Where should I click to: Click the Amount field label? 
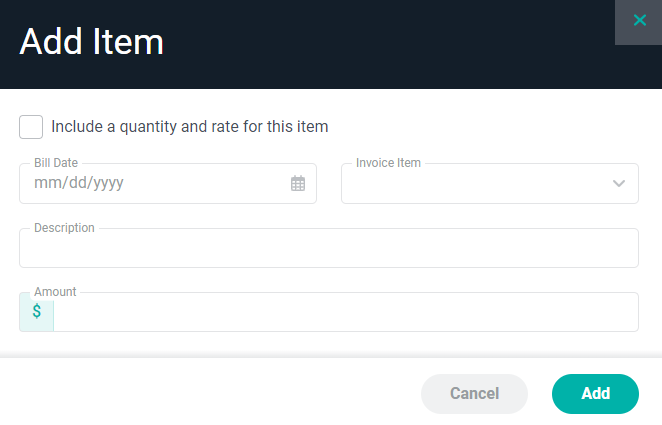(55, 292)
